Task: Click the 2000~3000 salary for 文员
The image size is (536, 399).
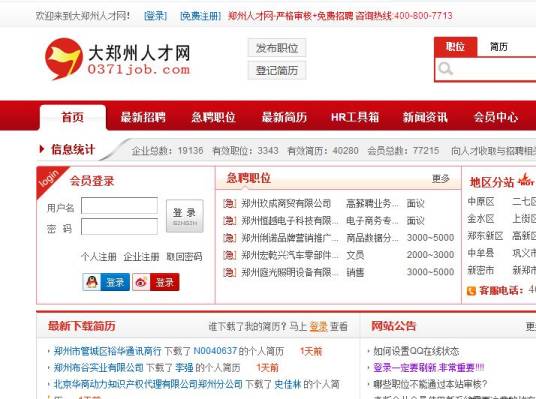Action: click(x=430, y=255)
